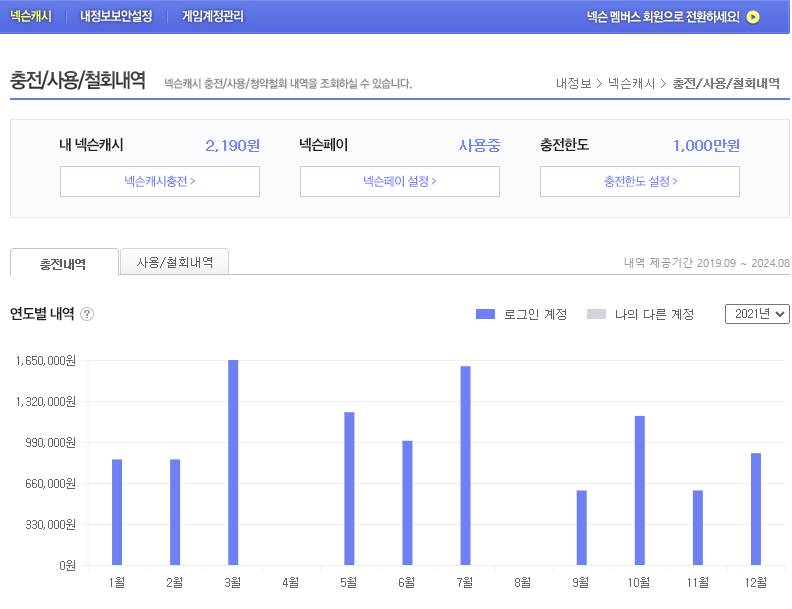Click the 1월 bar in the chart
792x609 pixels.
click(x=117, y=512)
